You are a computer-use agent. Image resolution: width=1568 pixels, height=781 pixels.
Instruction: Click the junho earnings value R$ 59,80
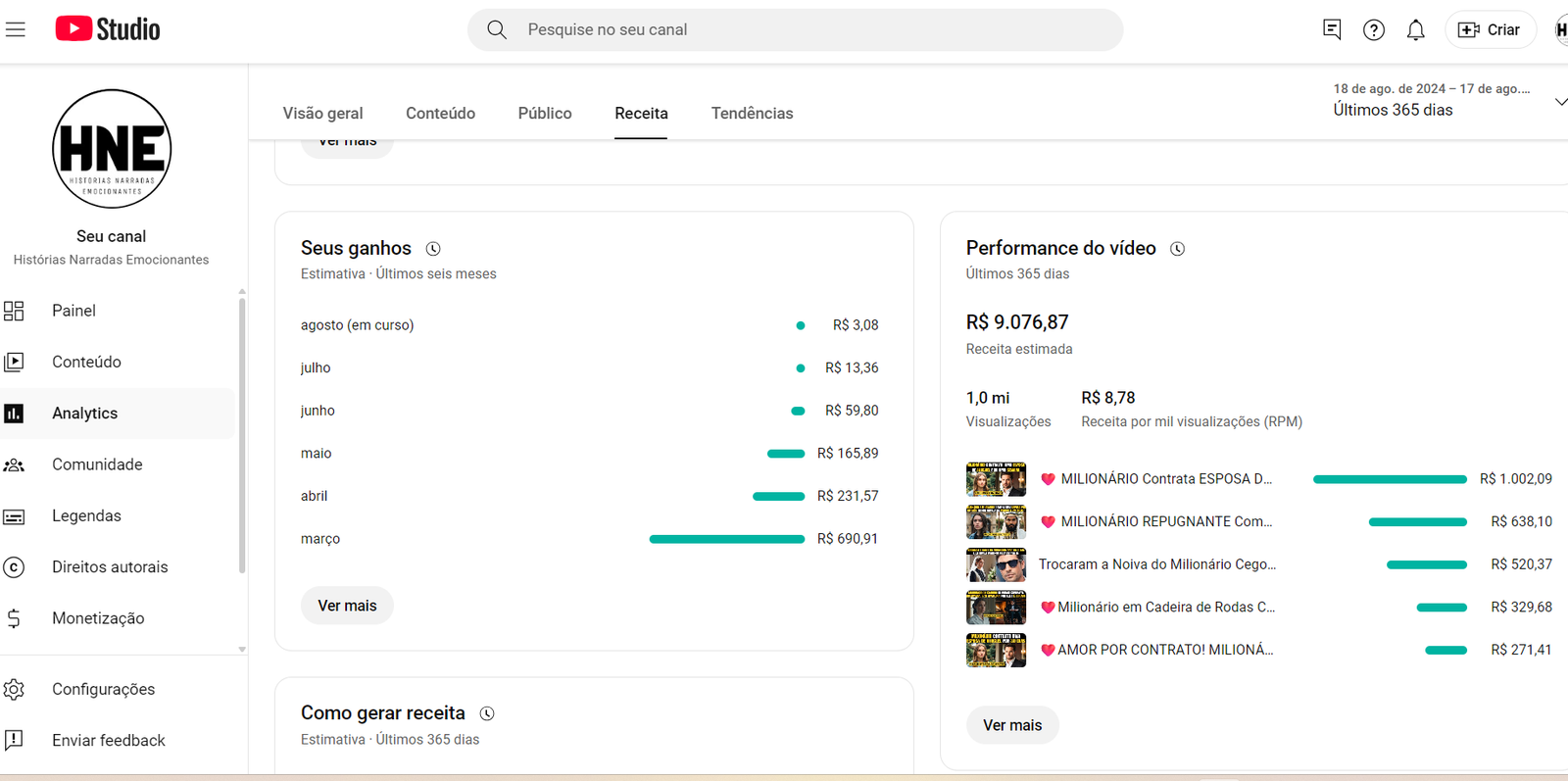coord(852,411)
